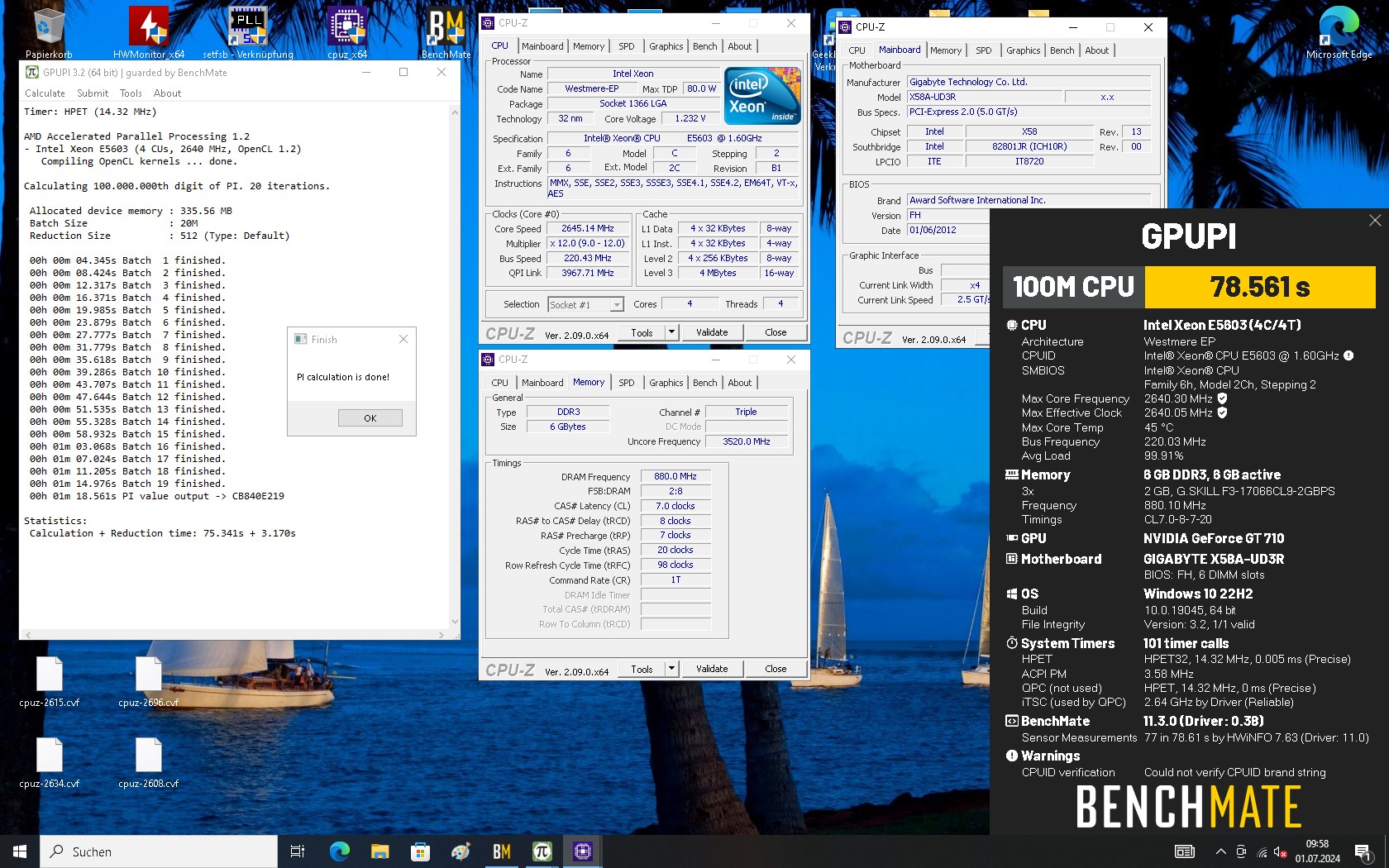
Task: Open Microsoft Edge desktop shortcut
Action: coord(1339,31)
